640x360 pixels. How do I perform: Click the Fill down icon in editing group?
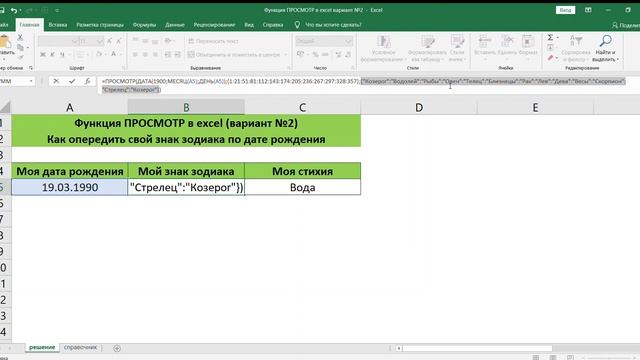click(x=551, y=48)
